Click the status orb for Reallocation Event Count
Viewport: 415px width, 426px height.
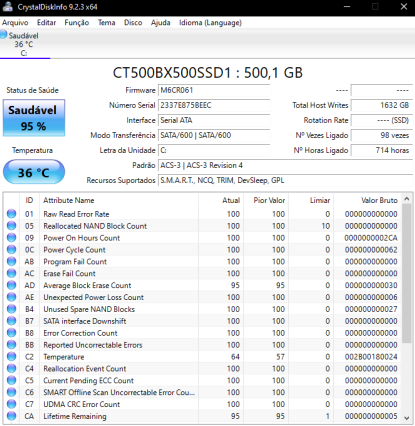pos(11,368)
